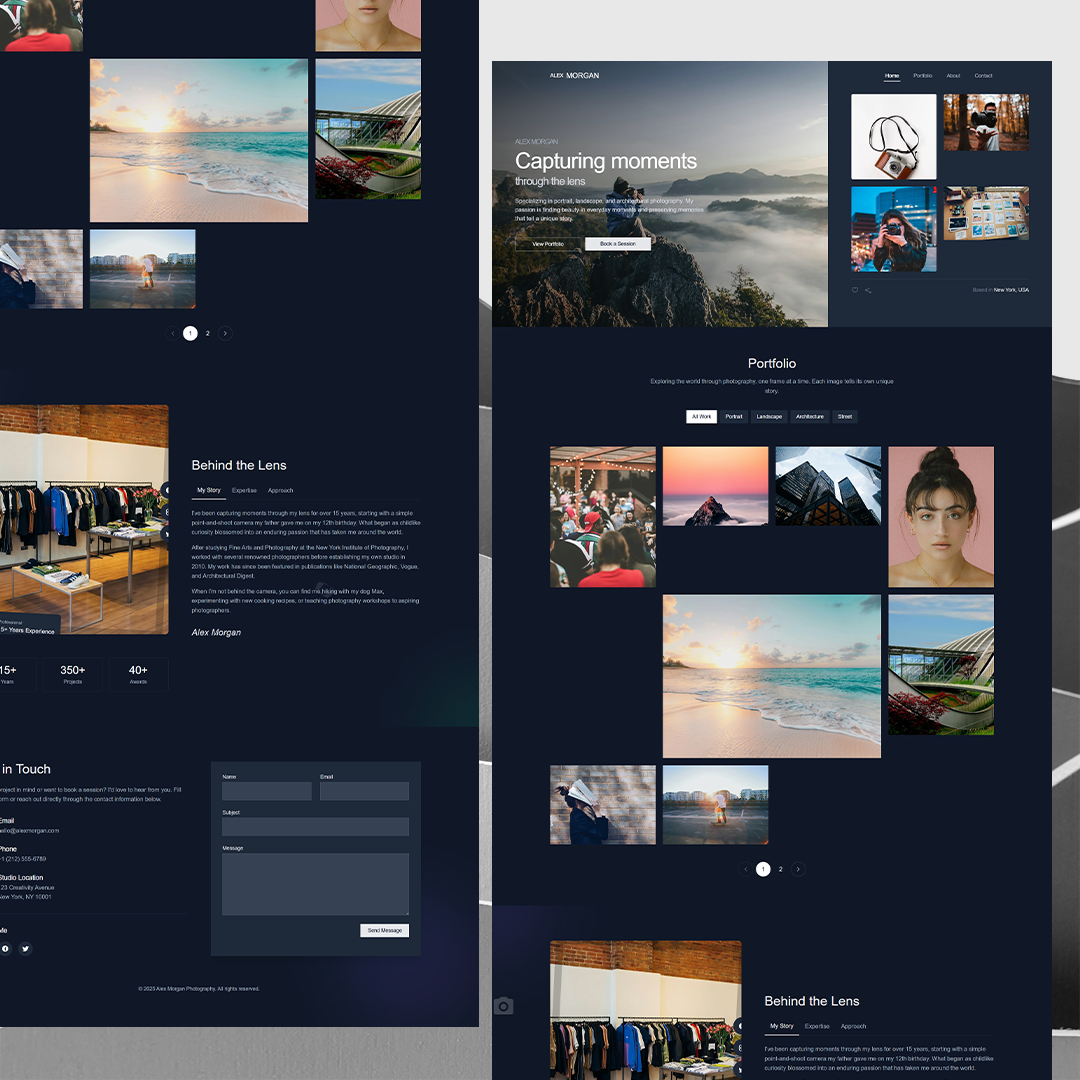This screenshot has height=1080, width=1080.
Task: Click the heart icon below the hero thumbnails
Action: [x=855, y=290]
